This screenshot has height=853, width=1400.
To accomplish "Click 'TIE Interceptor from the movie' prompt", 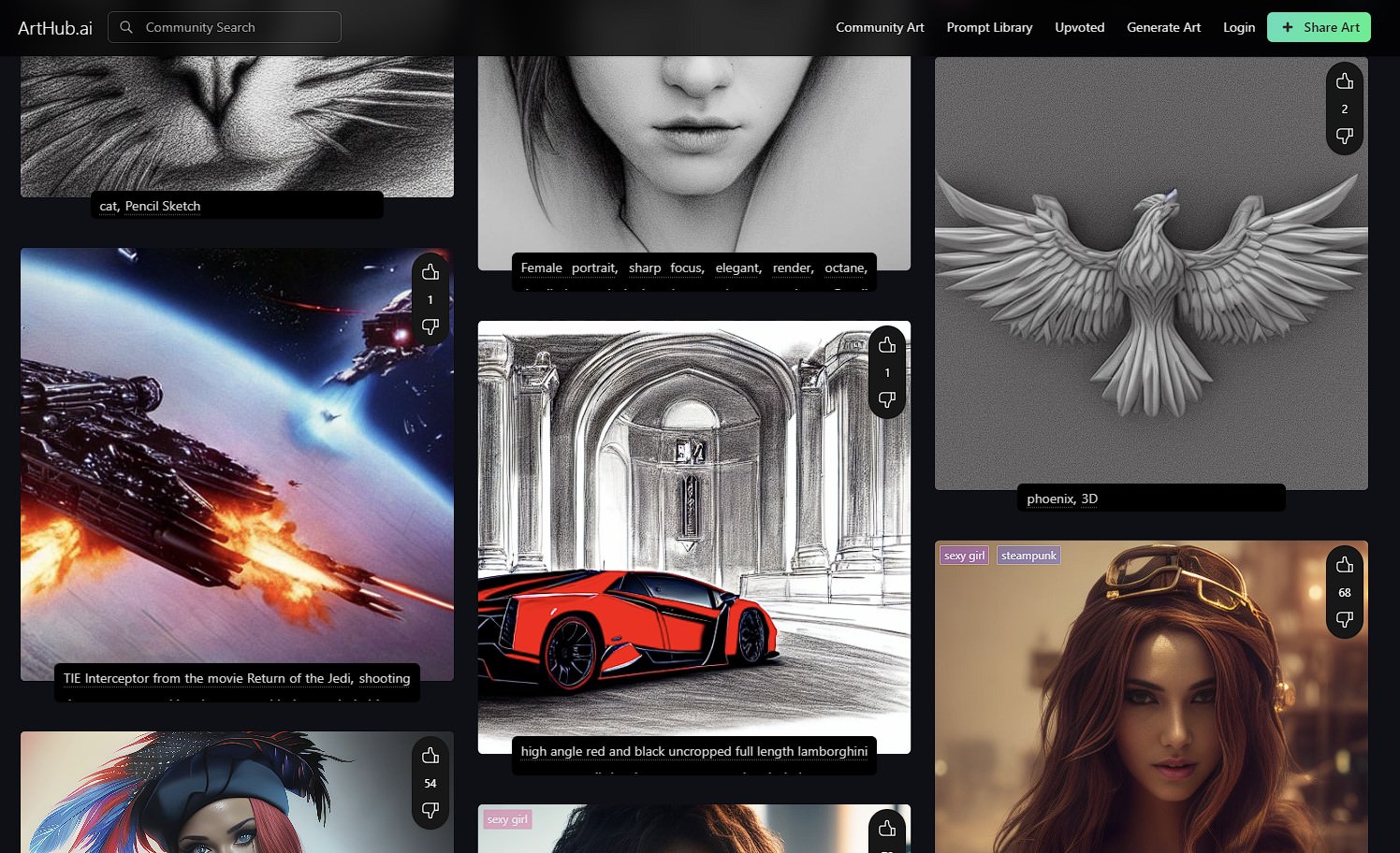I will pos(237,678).
